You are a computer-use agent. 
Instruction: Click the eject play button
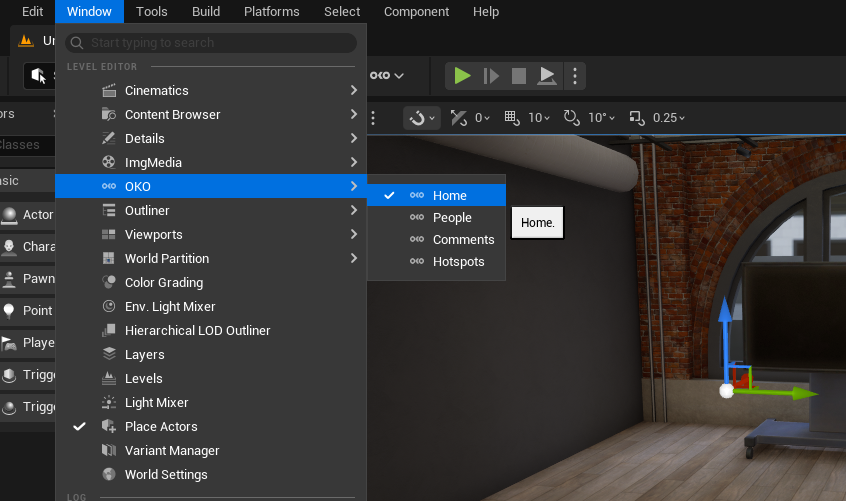(x=547, y=76)
